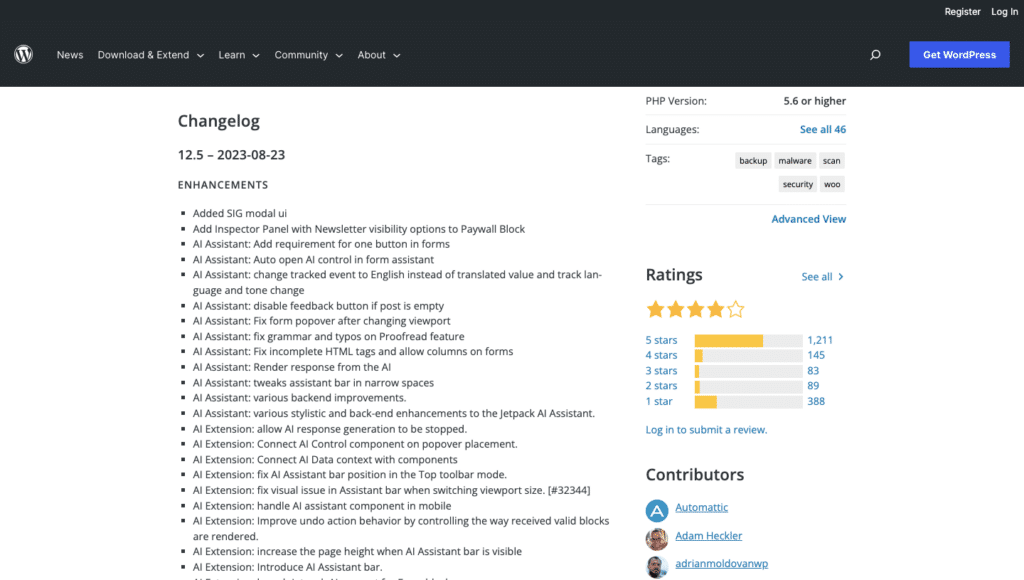Click the 5 stars rating bar
The image size is (1024, 580).
[x=748, y=340]
